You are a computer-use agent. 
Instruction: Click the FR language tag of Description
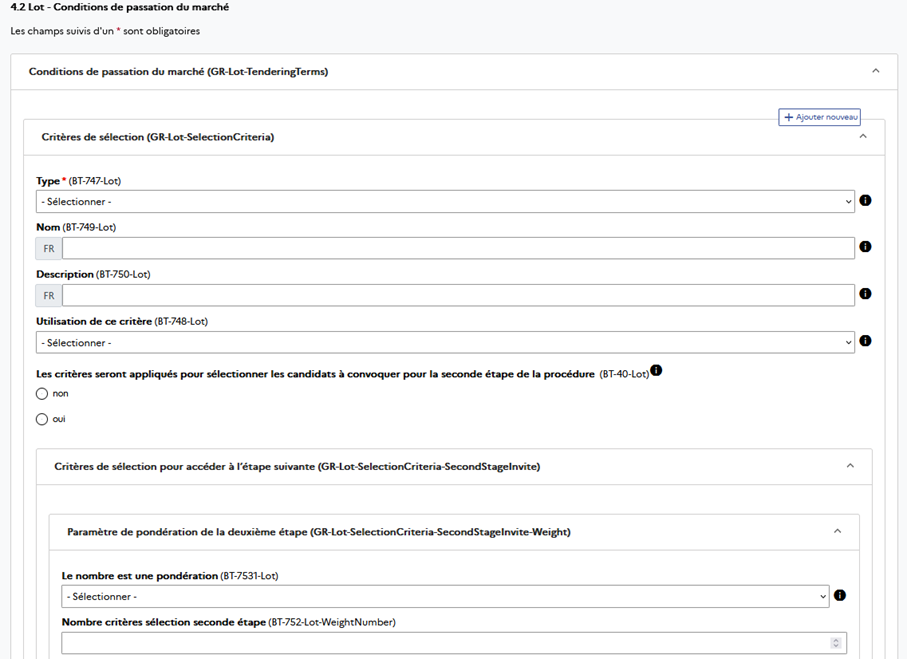(x=49, y=295)
